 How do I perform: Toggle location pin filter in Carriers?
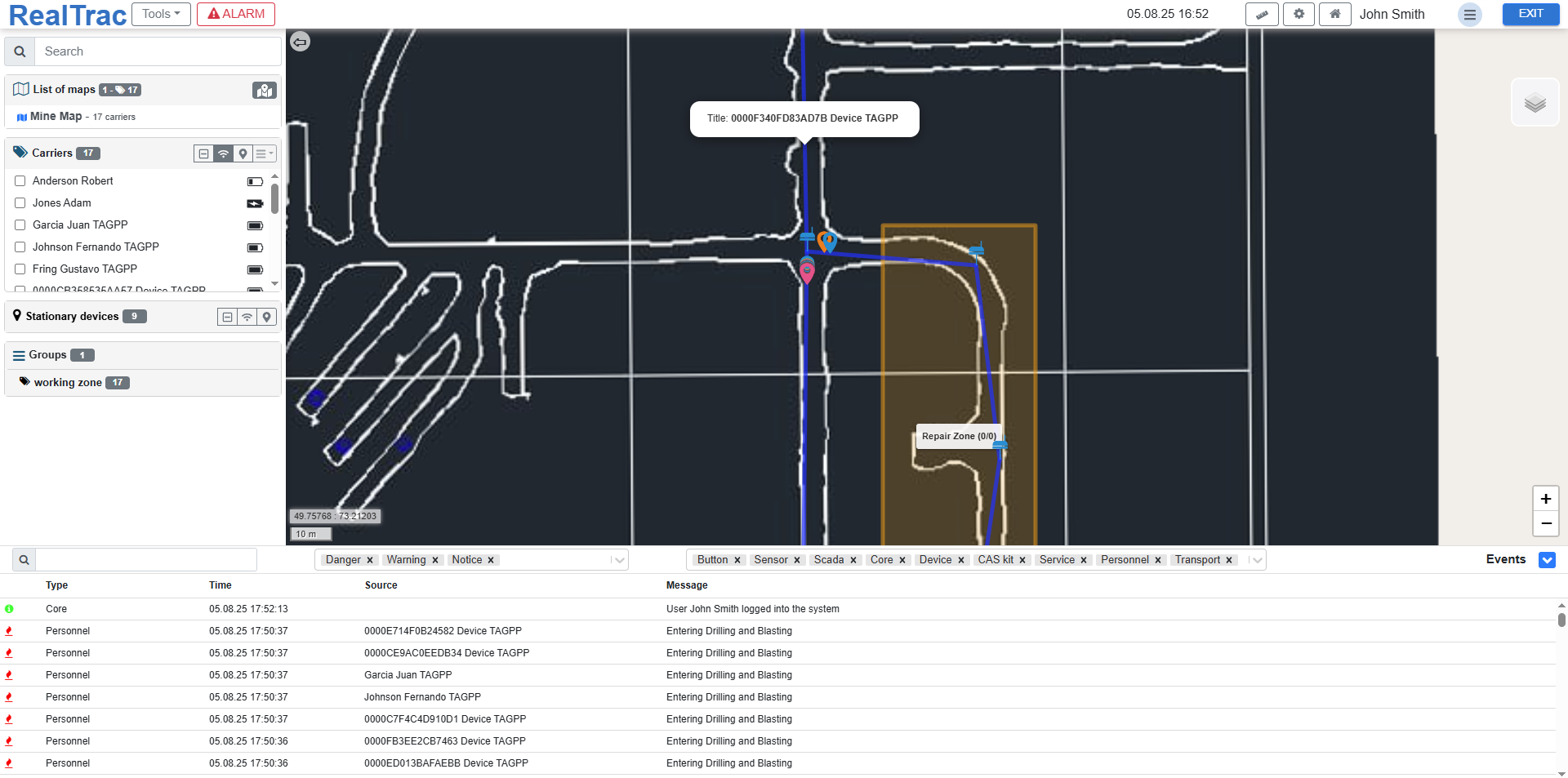243,153
